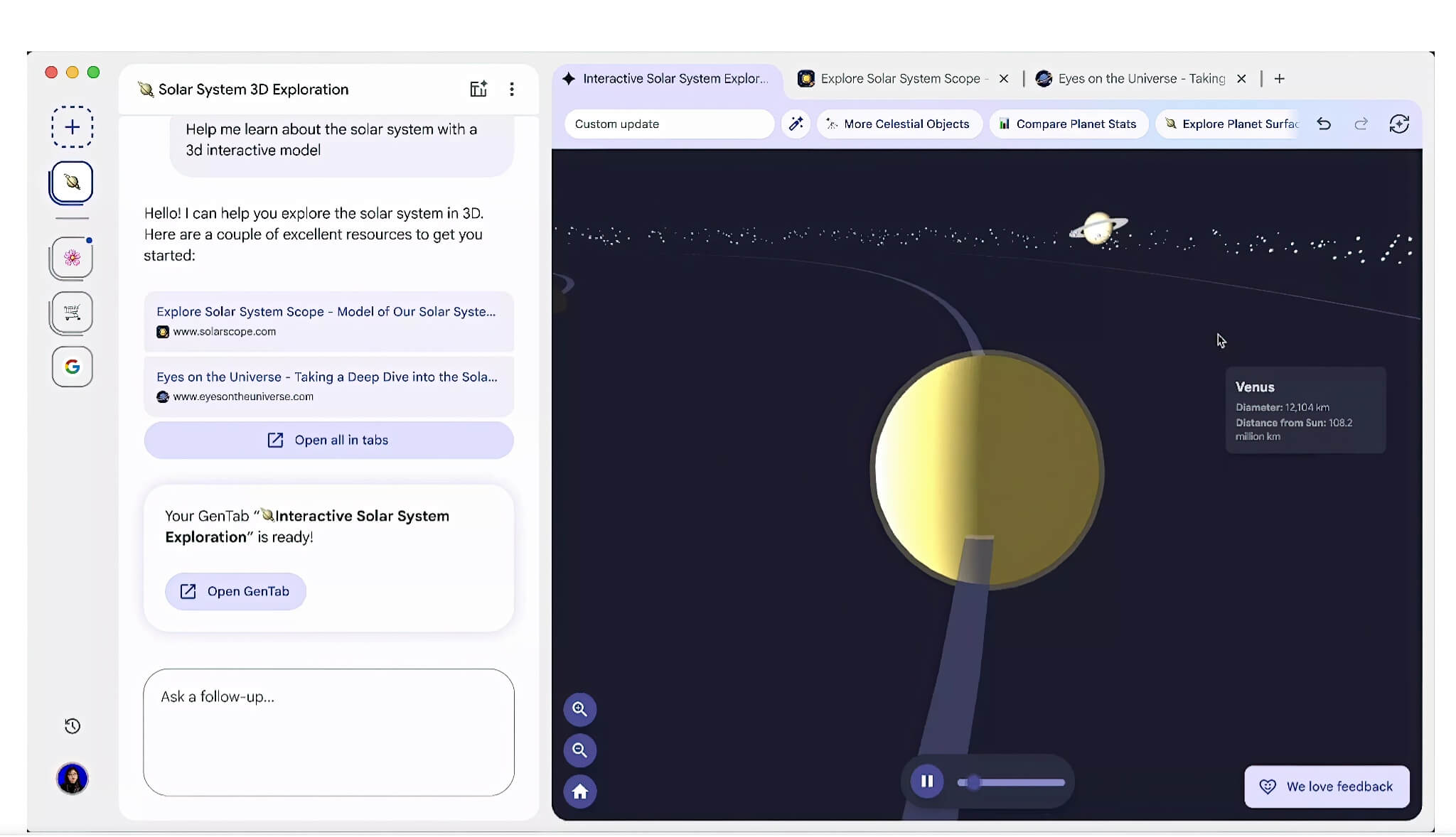The image size is (1456, 837).
Task: Reset view with the home icon
Action: pyautogui.click(x=579, y=792)
